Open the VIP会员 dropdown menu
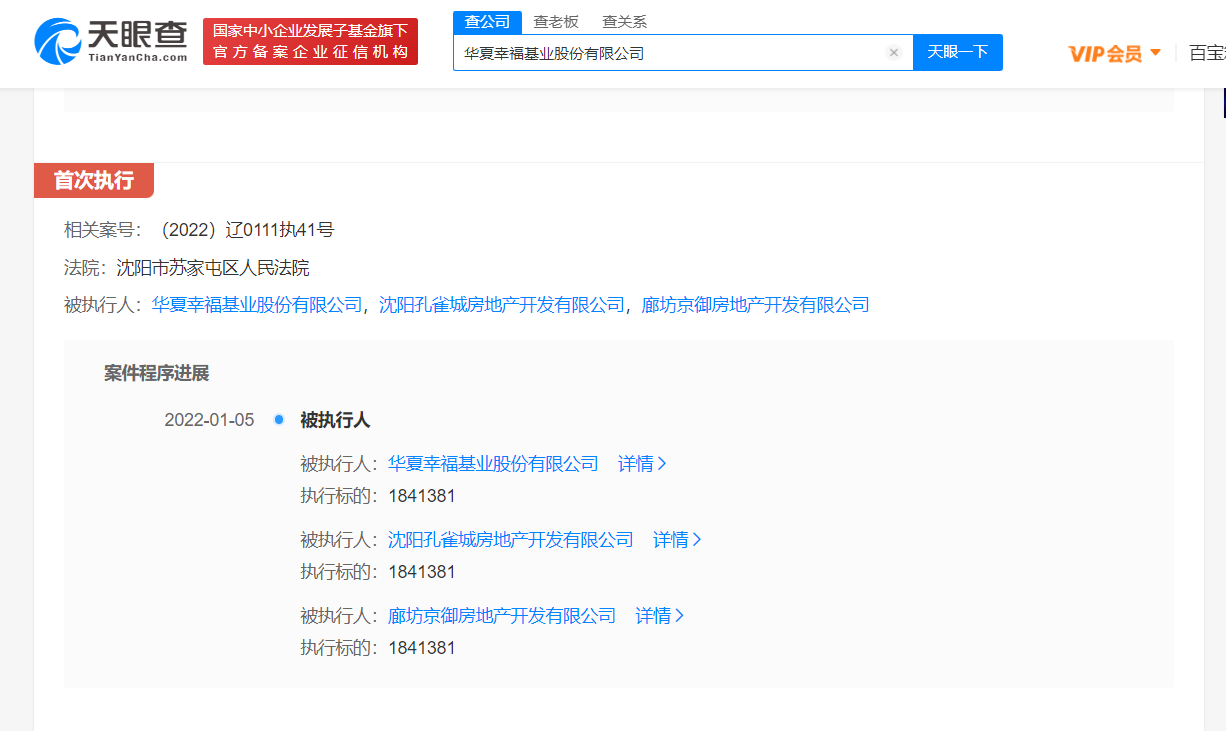Screen dimensions: 1226x731 1115,53
